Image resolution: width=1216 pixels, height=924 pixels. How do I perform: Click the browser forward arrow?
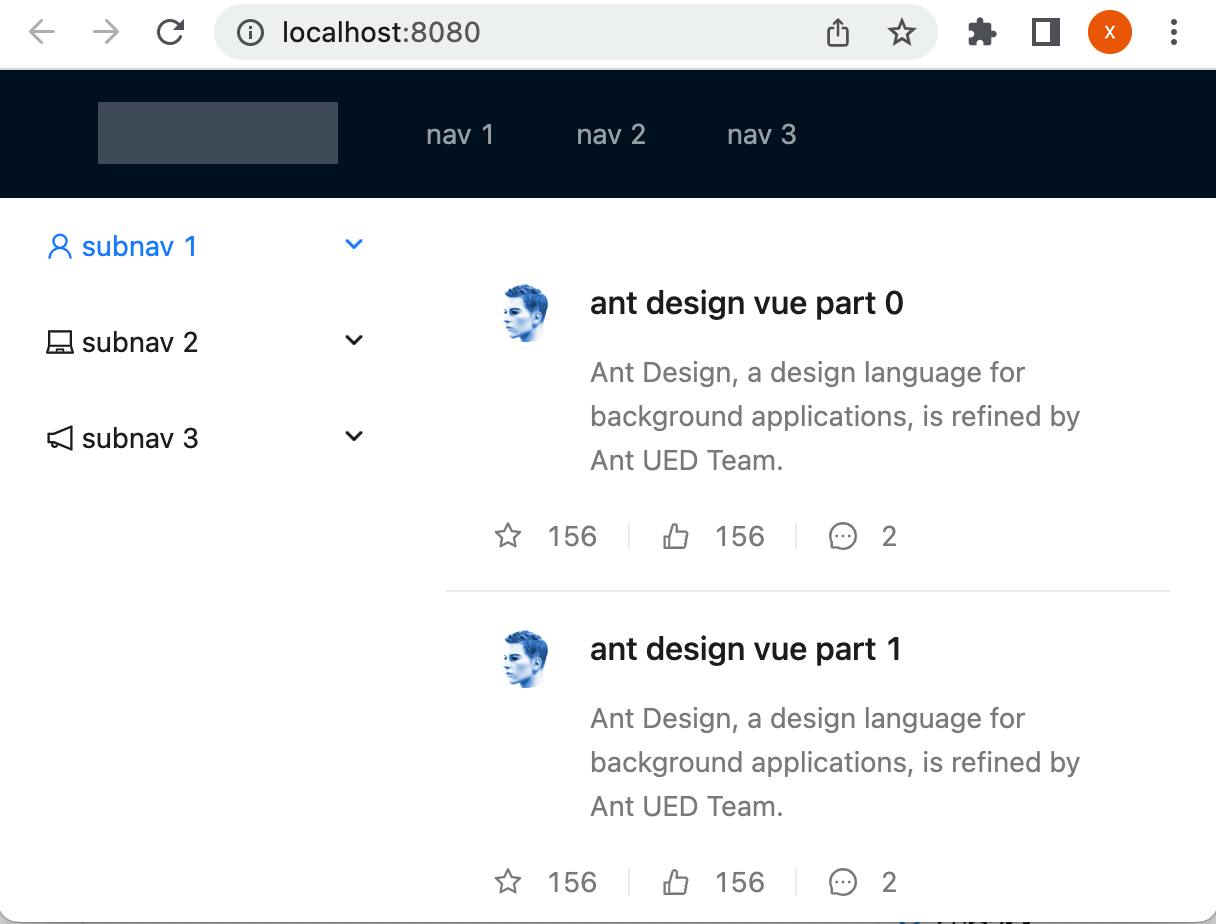(105, 33)
